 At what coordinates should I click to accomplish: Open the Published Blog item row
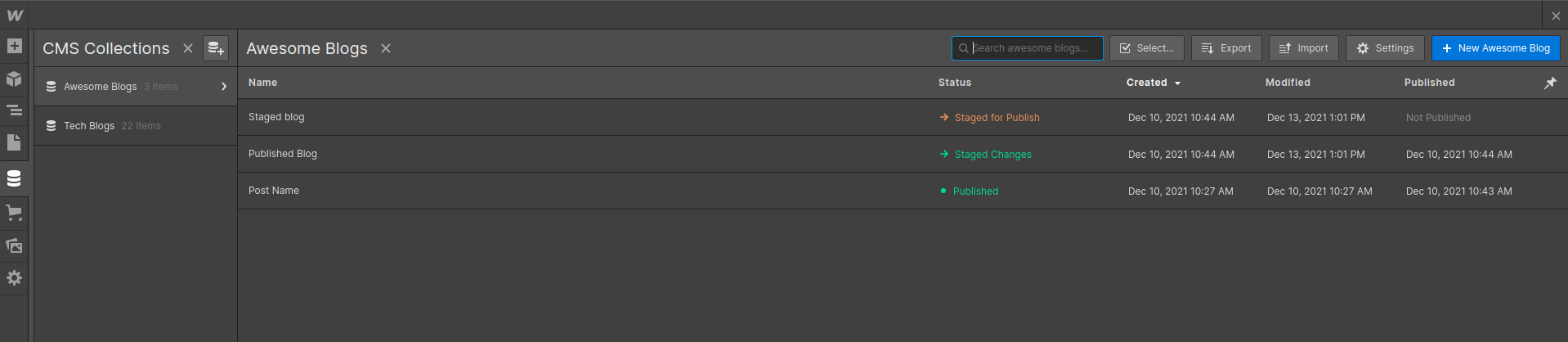point(903,154)
